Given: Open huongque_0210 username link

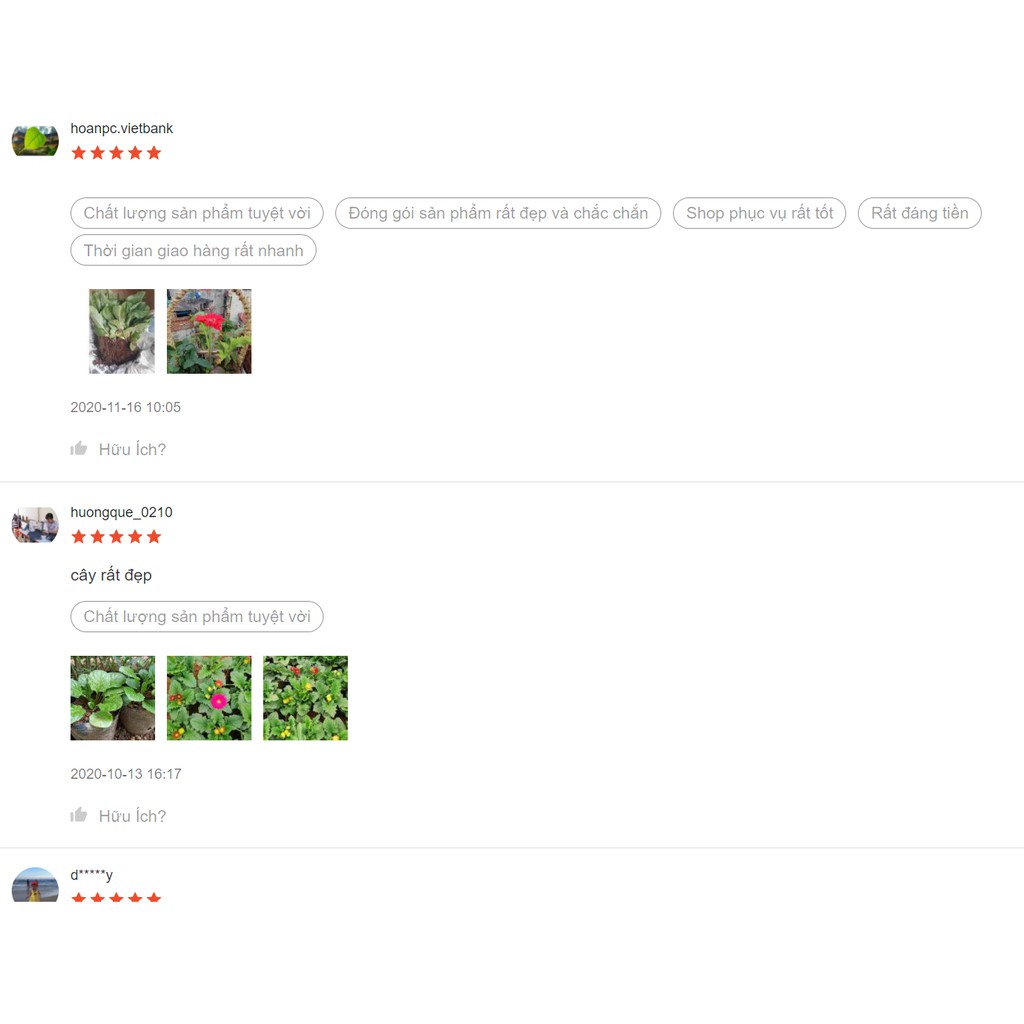Looking at the screenshot, I should 121,512.
